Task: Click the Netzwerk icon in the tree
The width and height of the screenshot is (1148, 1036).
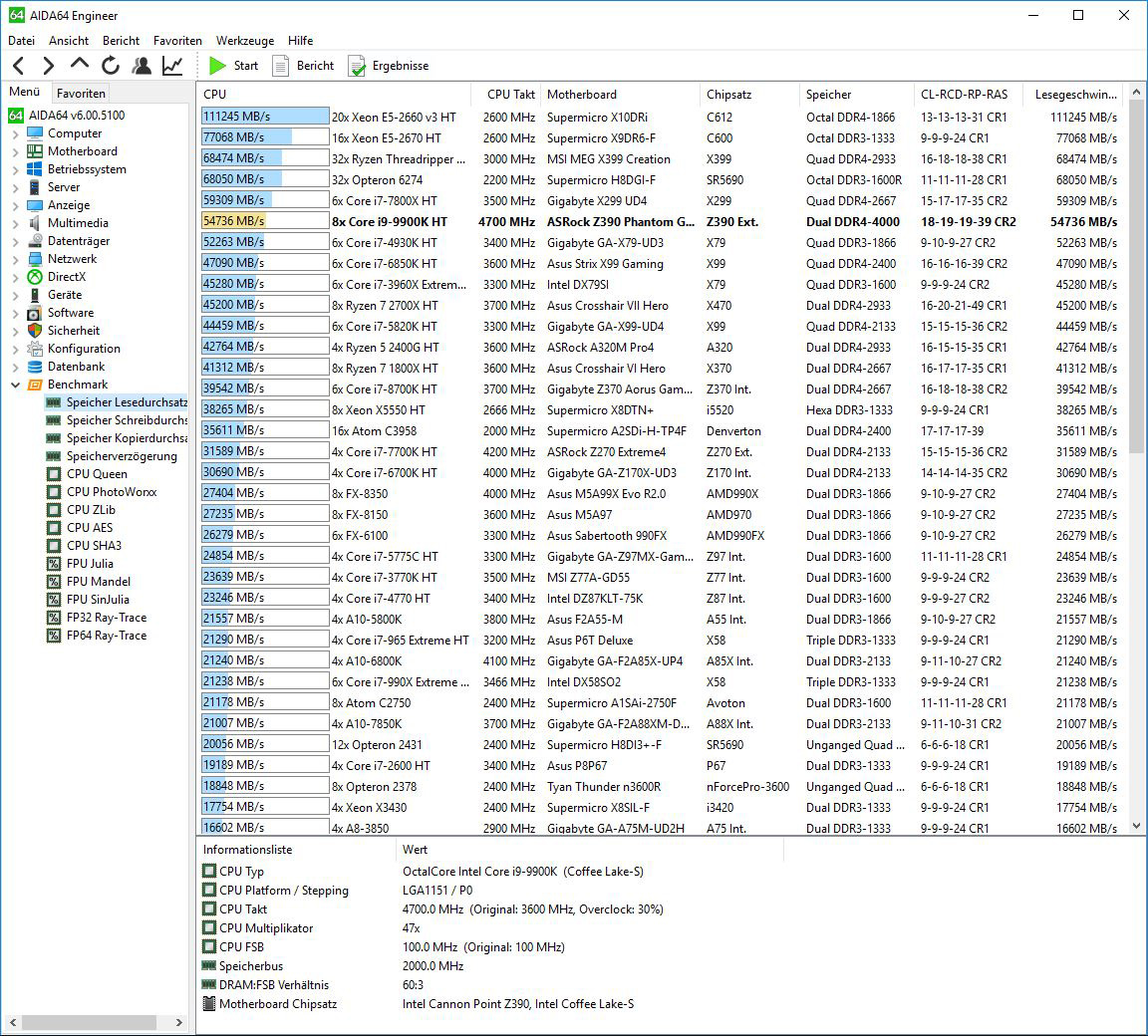Action: [35, 259]
